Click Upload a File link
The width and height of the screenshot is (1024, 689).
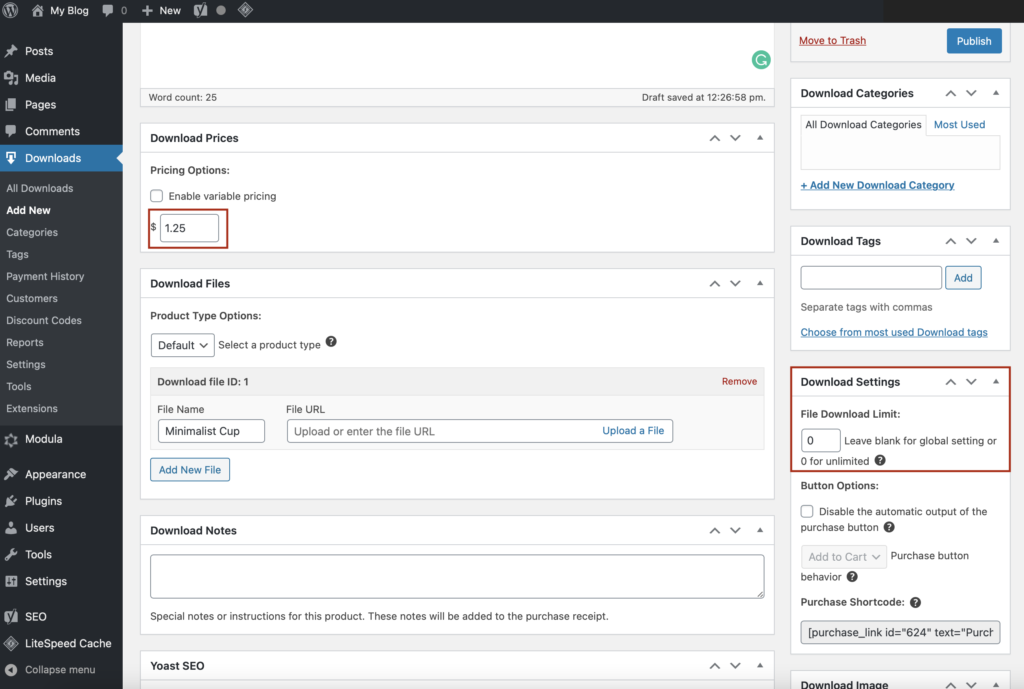[633, 431]
